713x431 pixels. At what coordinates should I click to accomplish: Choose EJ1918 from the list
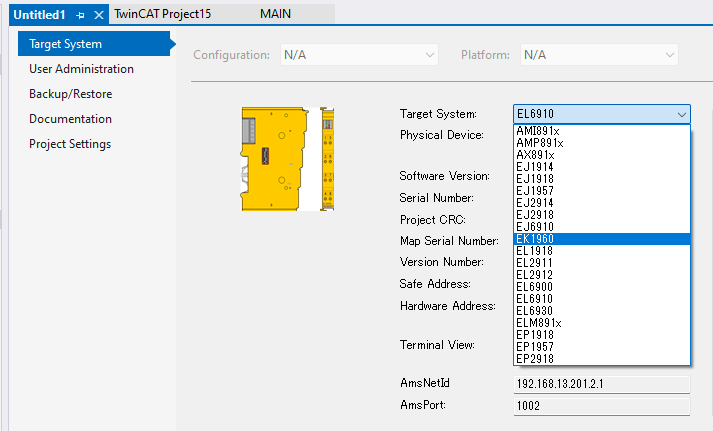[x=602, y=179]
